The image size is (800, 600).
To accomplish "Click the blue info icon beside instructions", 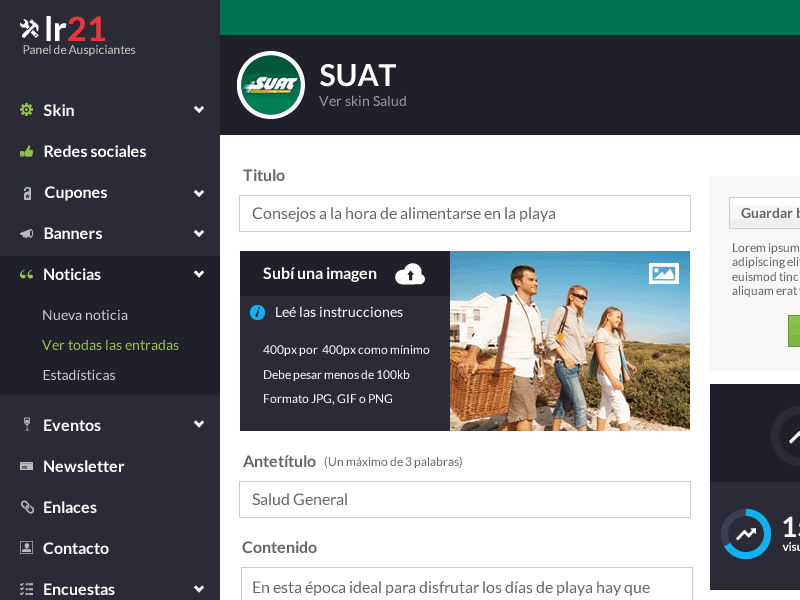I will click(x=258, y=312).
